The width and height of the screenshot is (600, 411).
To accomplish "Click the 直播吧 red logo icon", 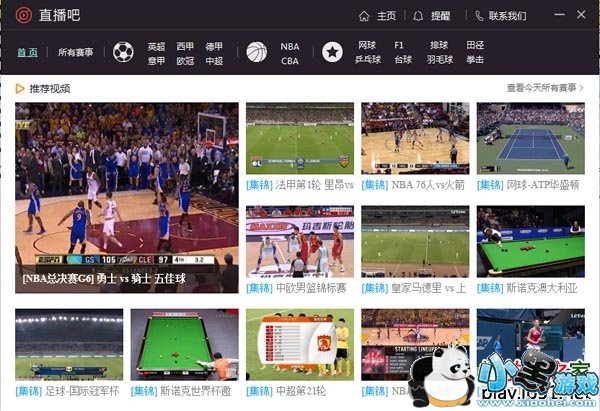I will 23,15.
